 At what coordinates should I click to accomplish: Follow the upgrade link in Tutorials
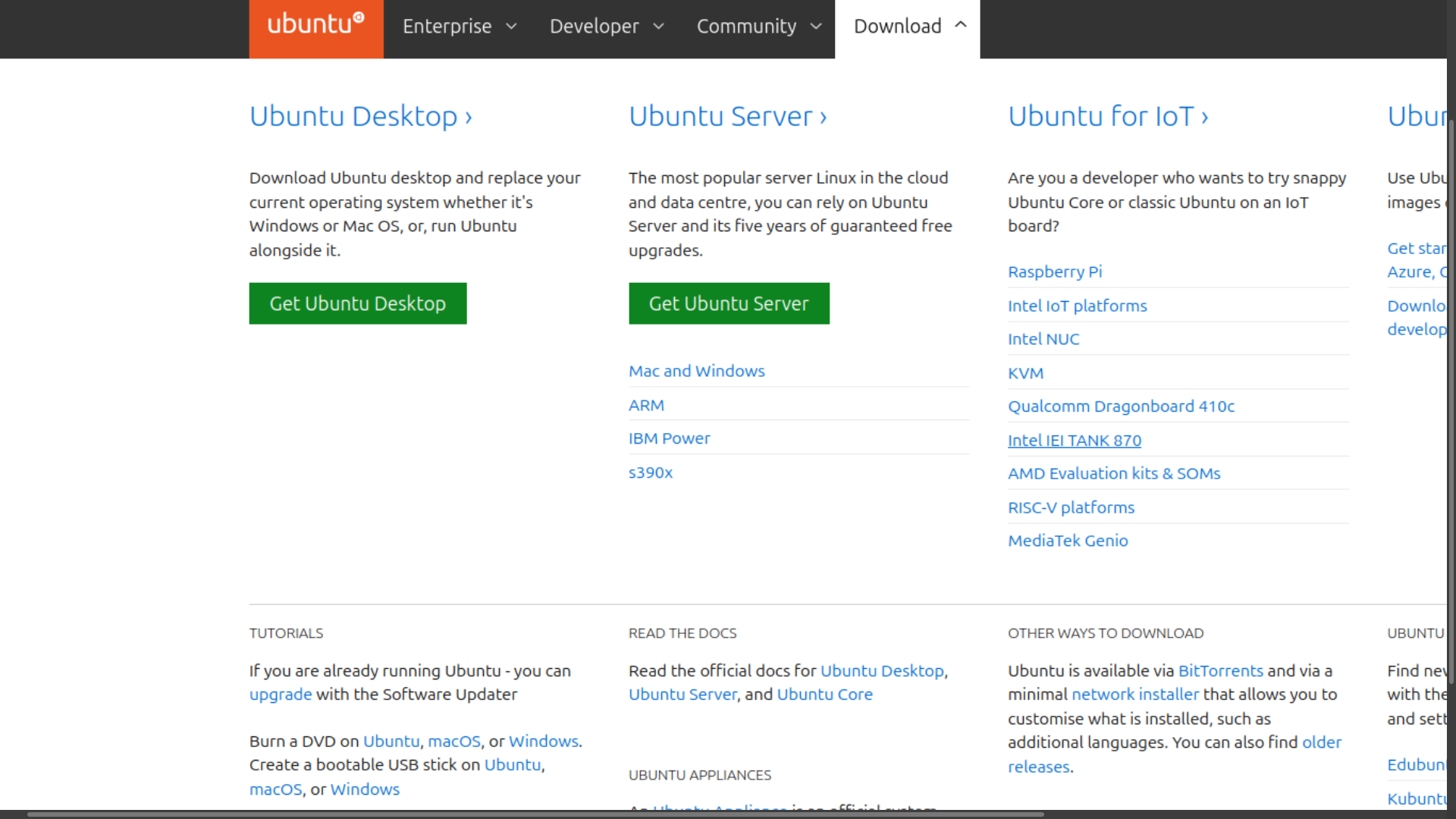(281, 695)
